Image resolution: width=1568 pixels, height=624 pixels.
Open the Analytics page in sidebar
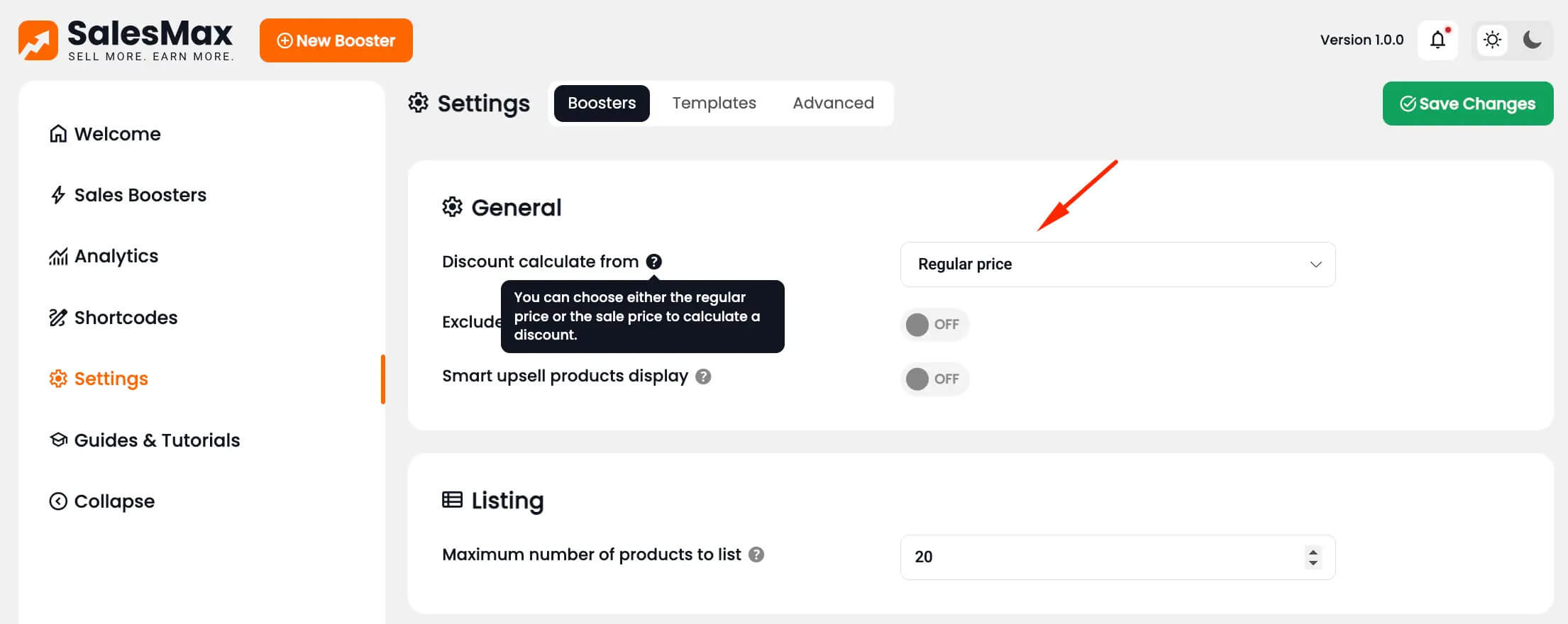click(116, 256)
